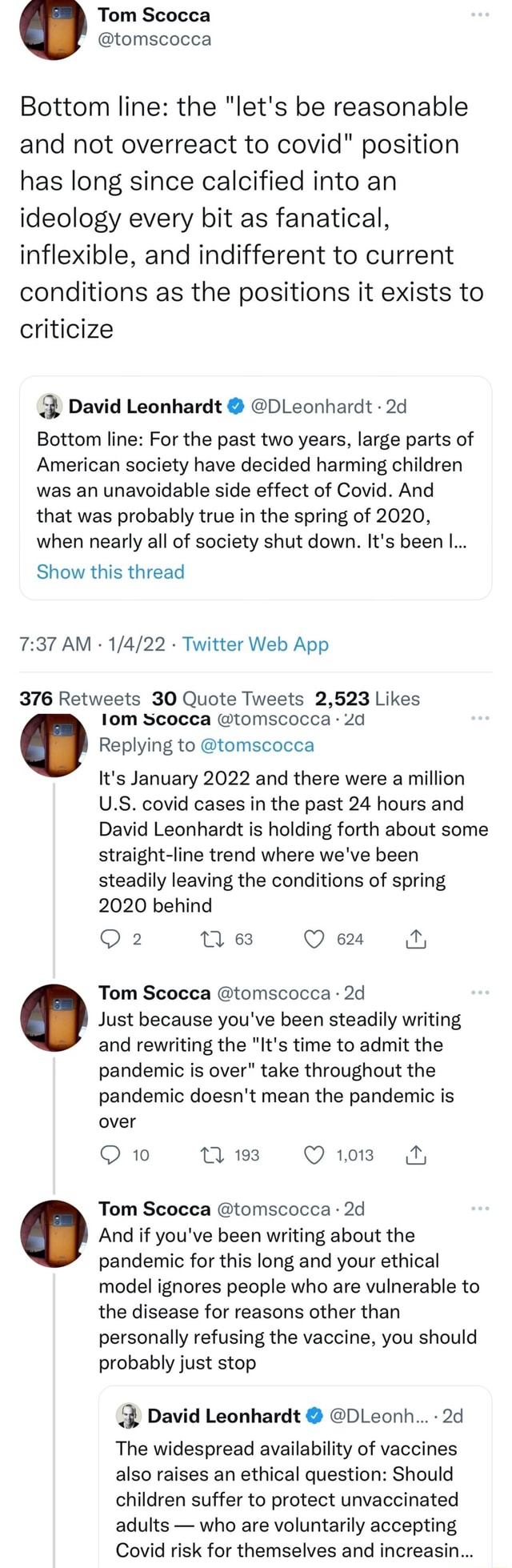Screen dimensions: 512x1568
Task: Open the share icon on the 624-likes tweet
Action: tap(415, 939)
